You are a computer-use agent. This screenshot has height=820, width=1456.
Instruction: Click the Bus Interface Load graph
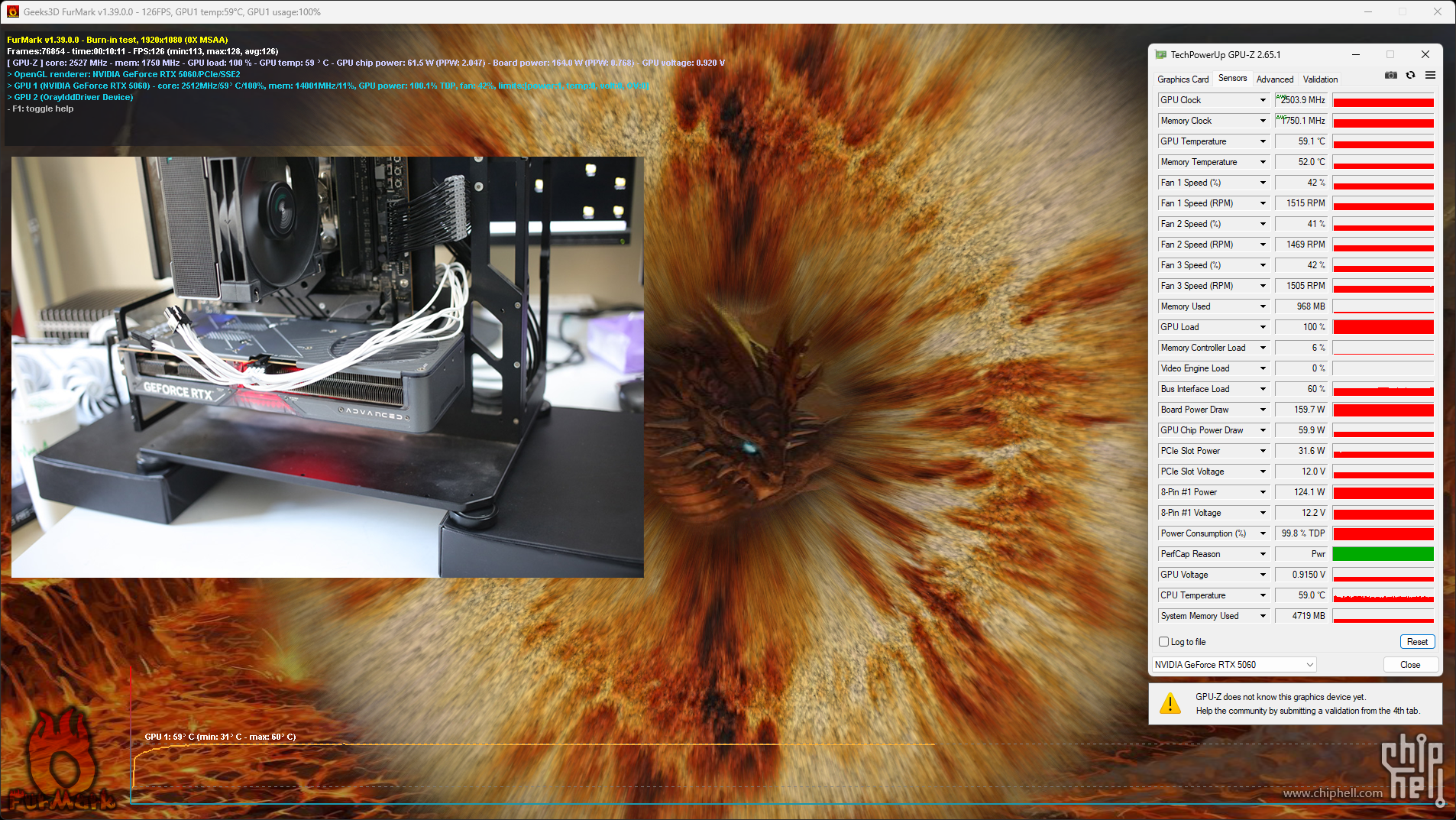coord(1383,389)
